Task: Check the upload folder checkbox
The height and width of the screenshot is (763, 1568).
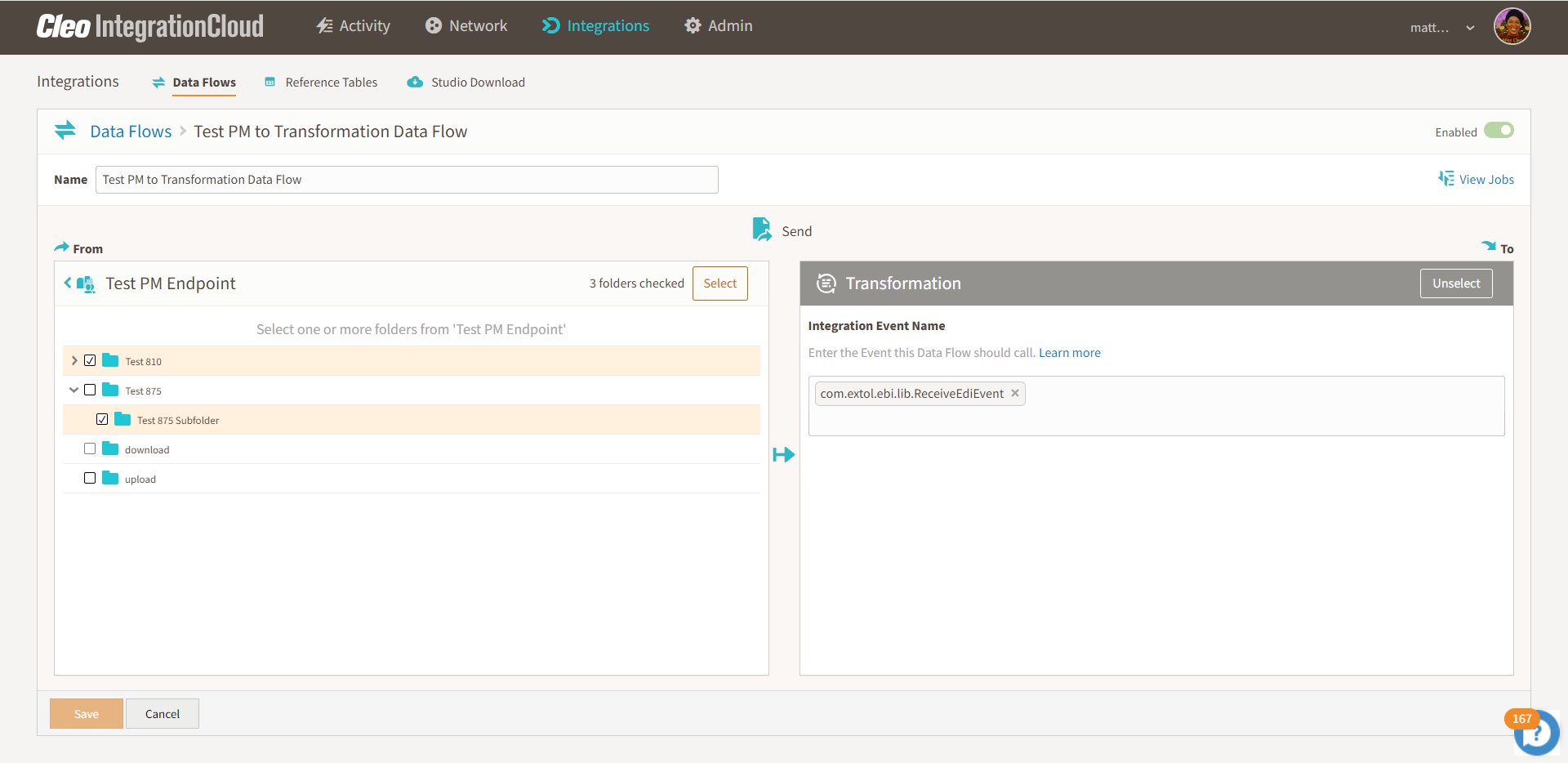Action: pyautogui.click(x=90, y=478)
